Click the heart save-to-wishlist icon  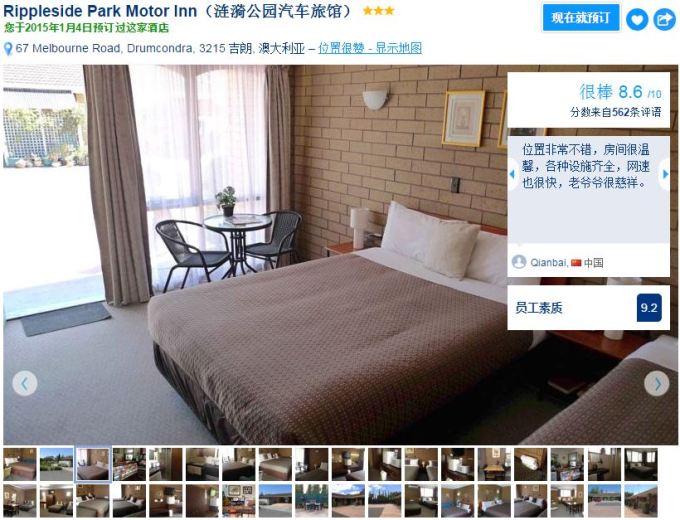coord(637,20)
